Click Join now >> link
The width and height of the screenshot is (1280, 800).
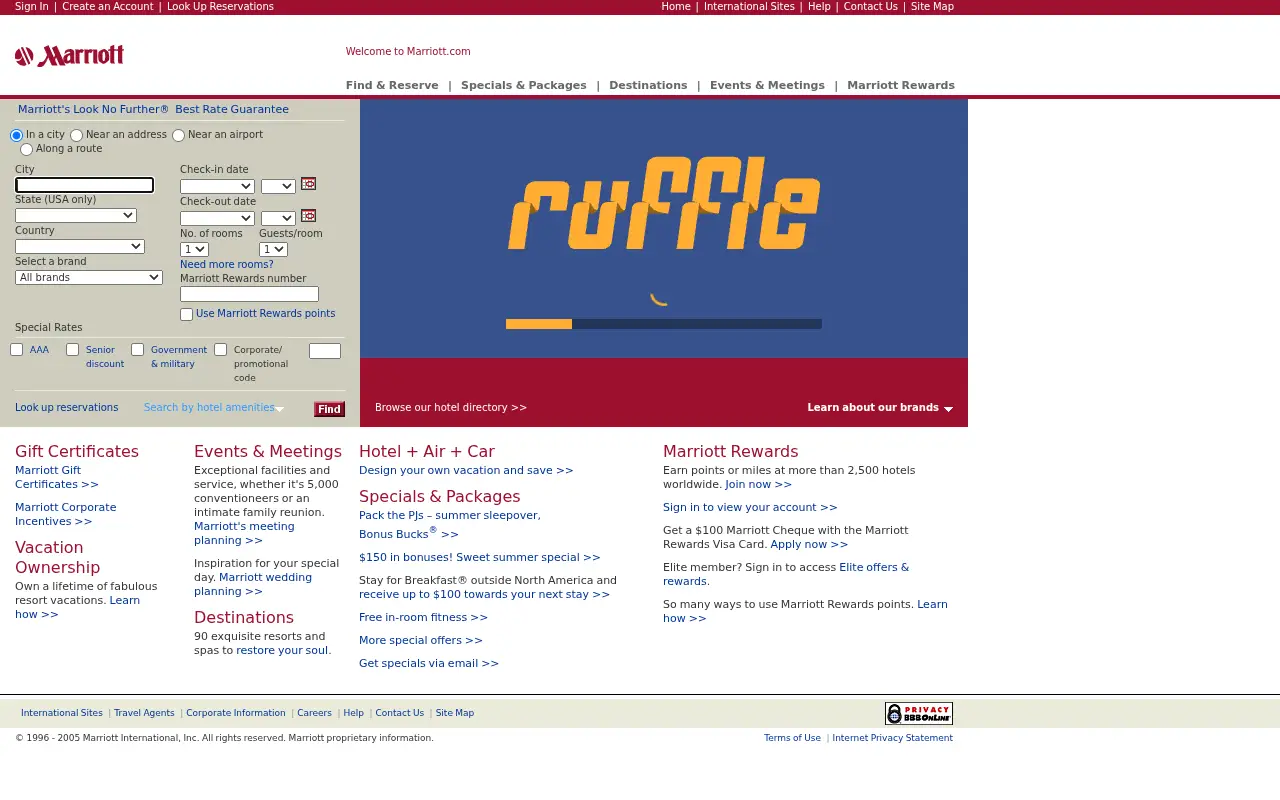(758, 484)
